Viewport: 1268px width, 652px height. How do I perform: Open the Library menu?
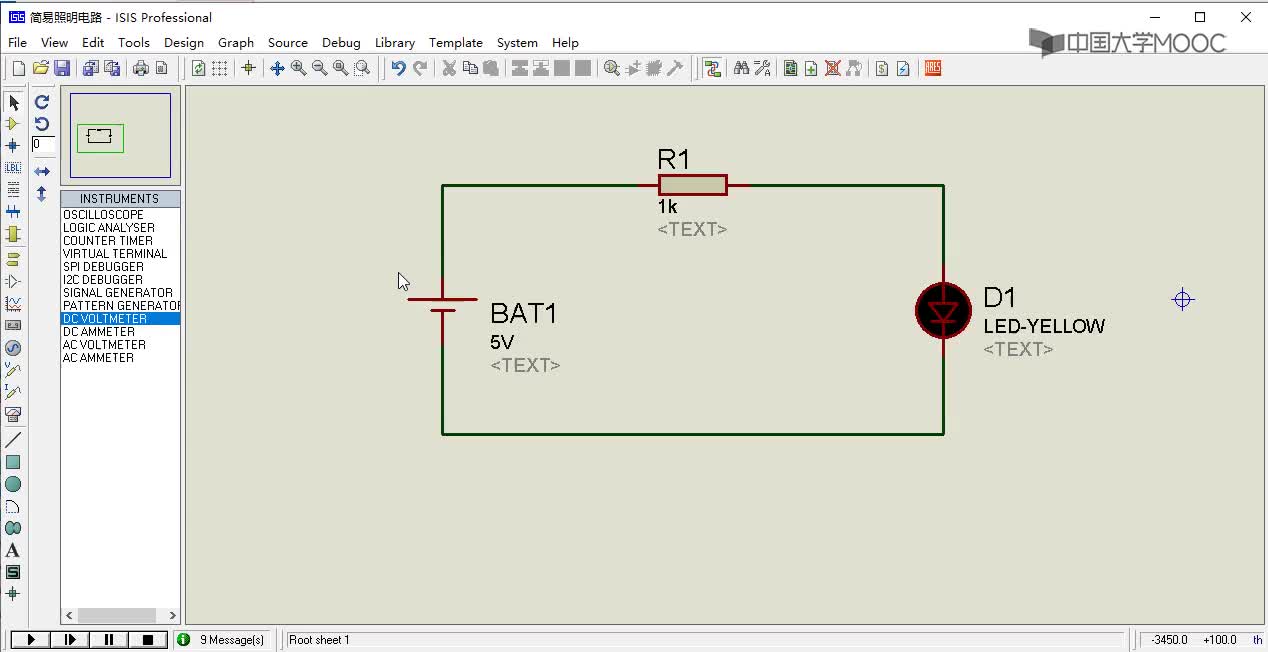tap(394, 43)
